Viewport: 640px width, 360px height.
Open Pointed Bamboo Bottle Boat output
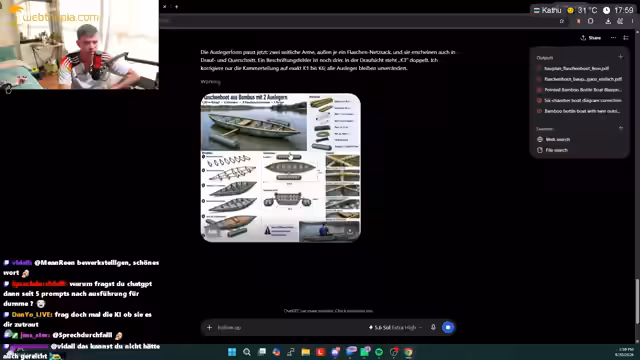point(580,90)
